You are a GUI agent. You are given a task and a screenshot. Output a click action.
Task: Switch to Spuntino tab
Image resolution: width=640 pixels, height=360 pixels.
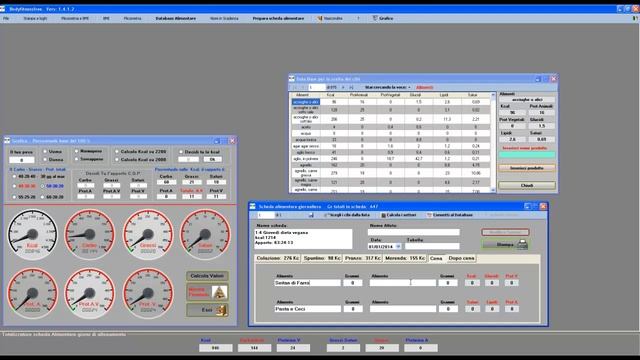tap(322, 258)
